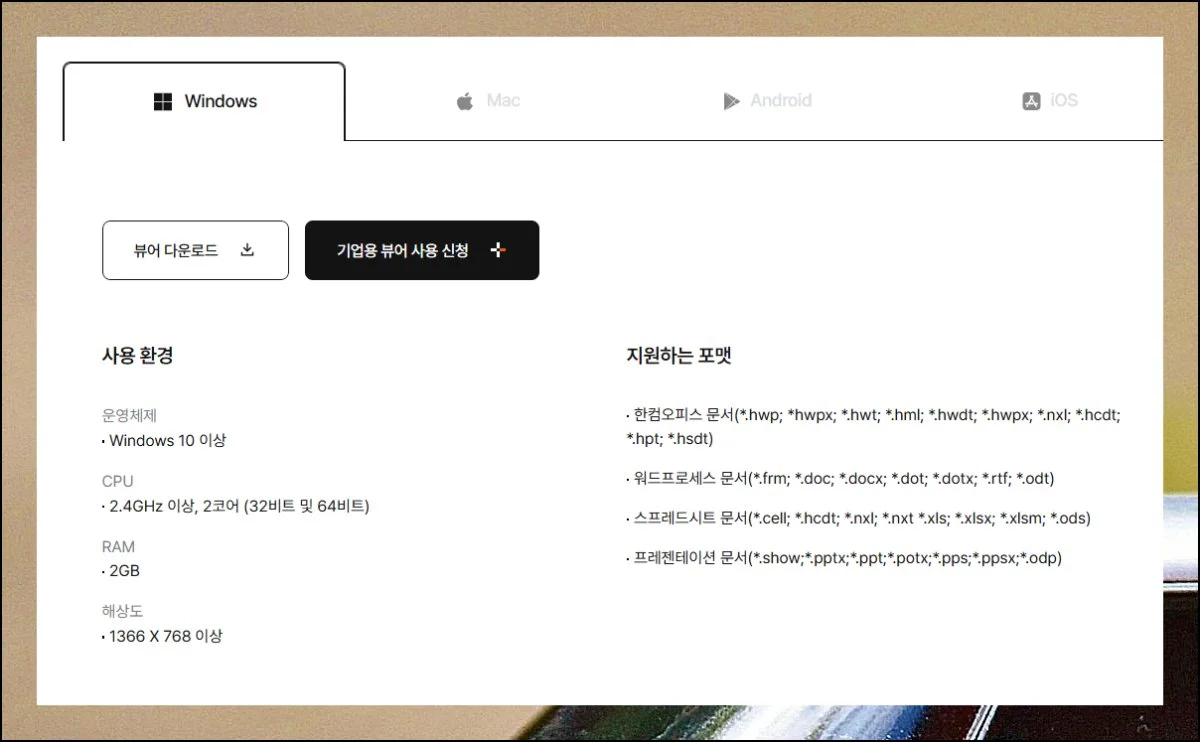1200x742 pixels.
Task: Click the 사용 환경 heading
Action: pos(138,355)
